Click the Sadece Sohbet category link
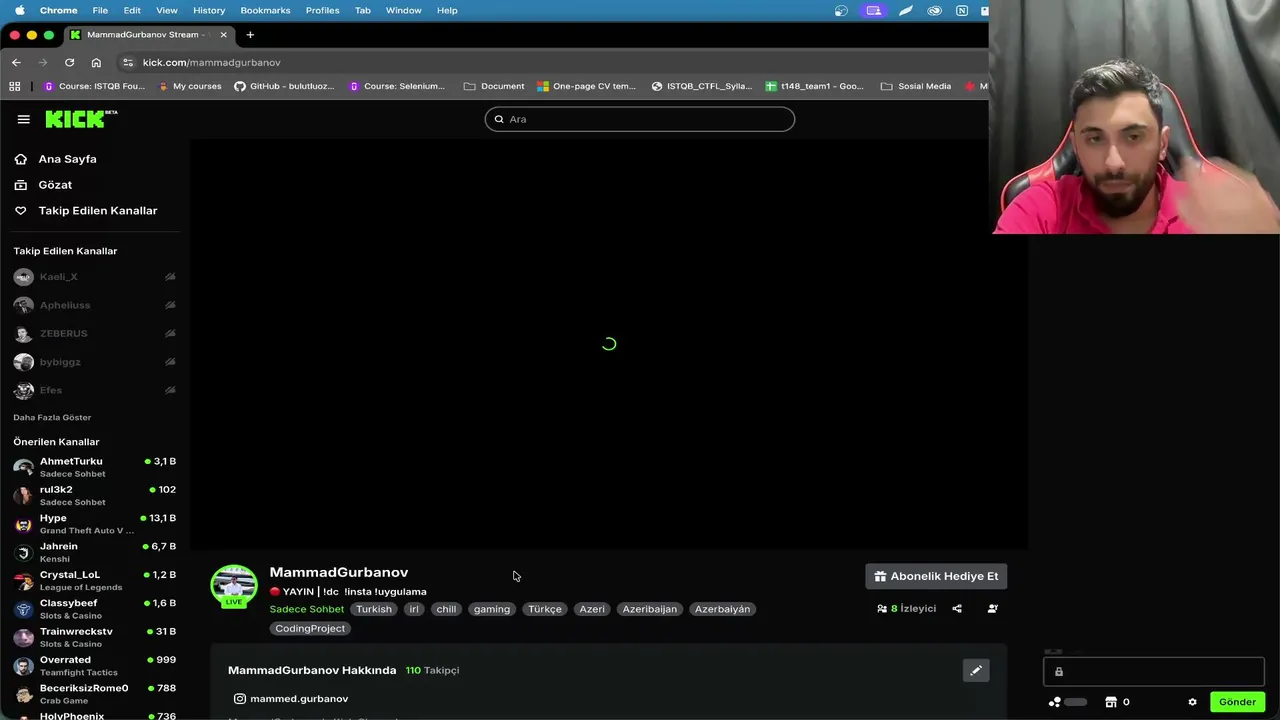Screen dimensions: 1280x720 point(306,609)
